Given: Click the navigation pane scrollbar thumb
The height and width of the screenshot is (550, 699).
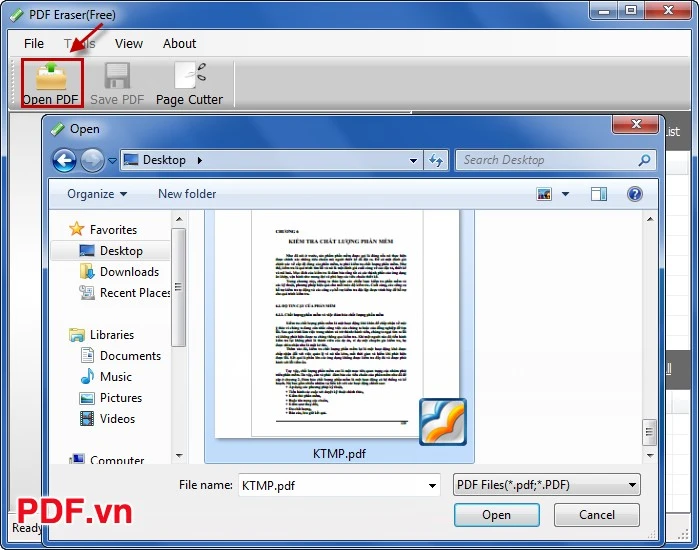Looking at the screenshot, I should [179, 287].
